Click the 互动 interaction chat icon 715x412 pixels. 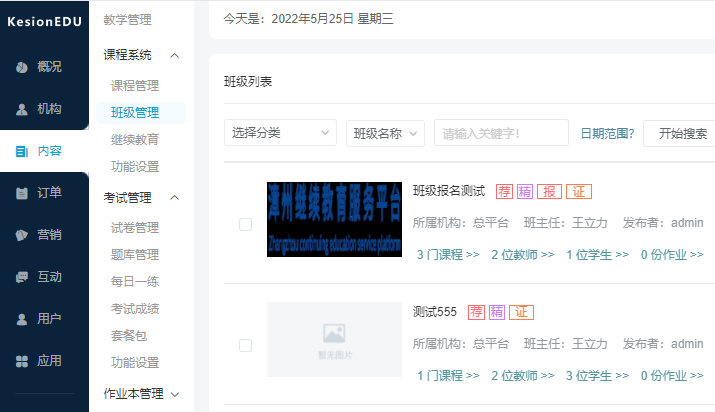pyautogui.click(x=22, y=277)
